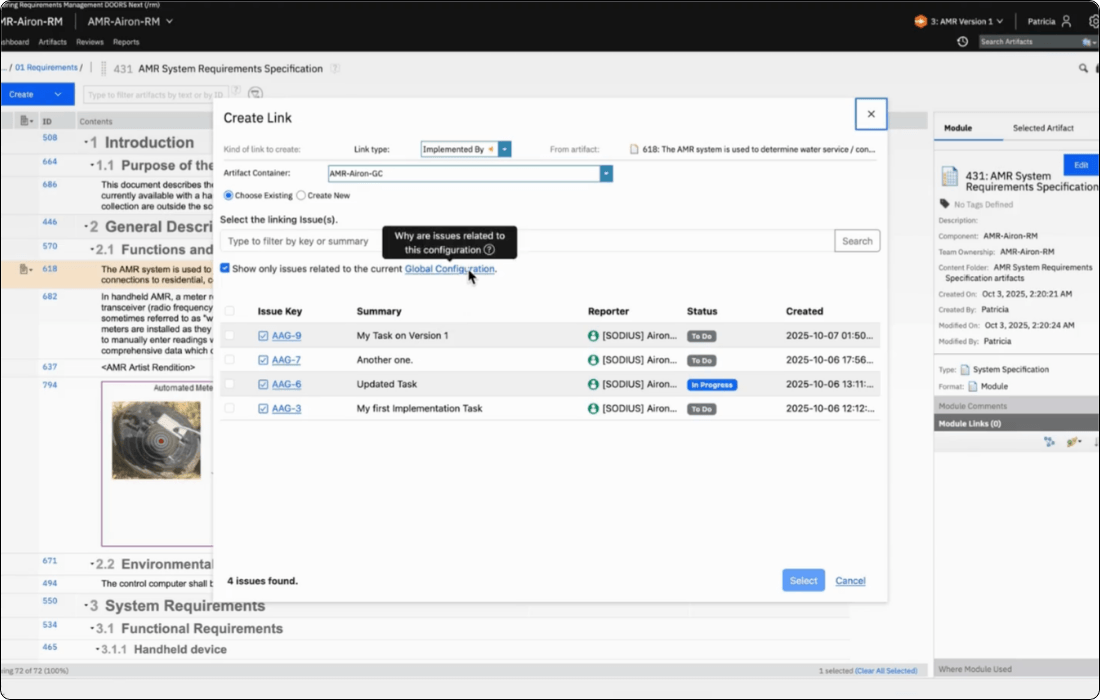Toggle the select-all issues header checkbox
Viewport: 1100px width, 700px height.
(229, 311)
